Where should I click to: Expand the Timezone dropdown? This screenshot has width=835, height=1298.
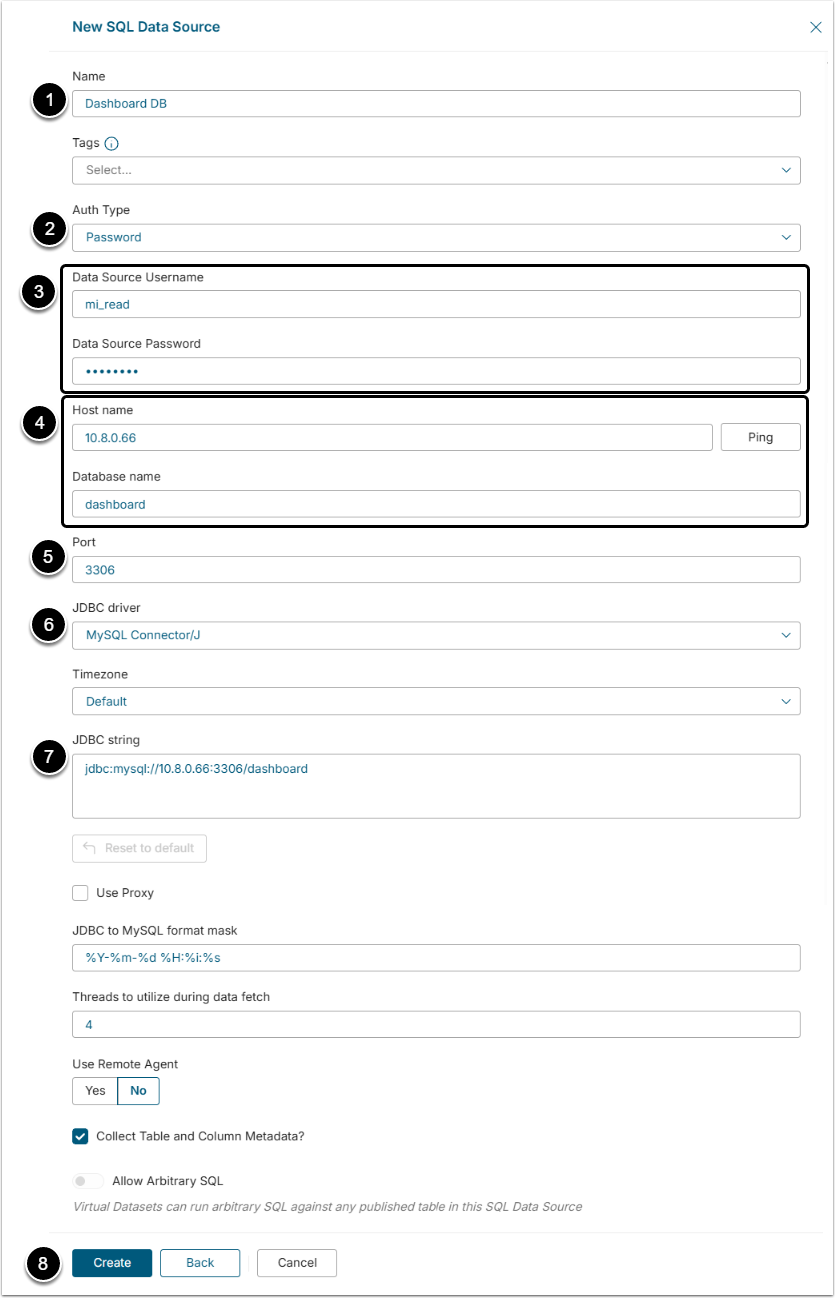coord(436,701)
